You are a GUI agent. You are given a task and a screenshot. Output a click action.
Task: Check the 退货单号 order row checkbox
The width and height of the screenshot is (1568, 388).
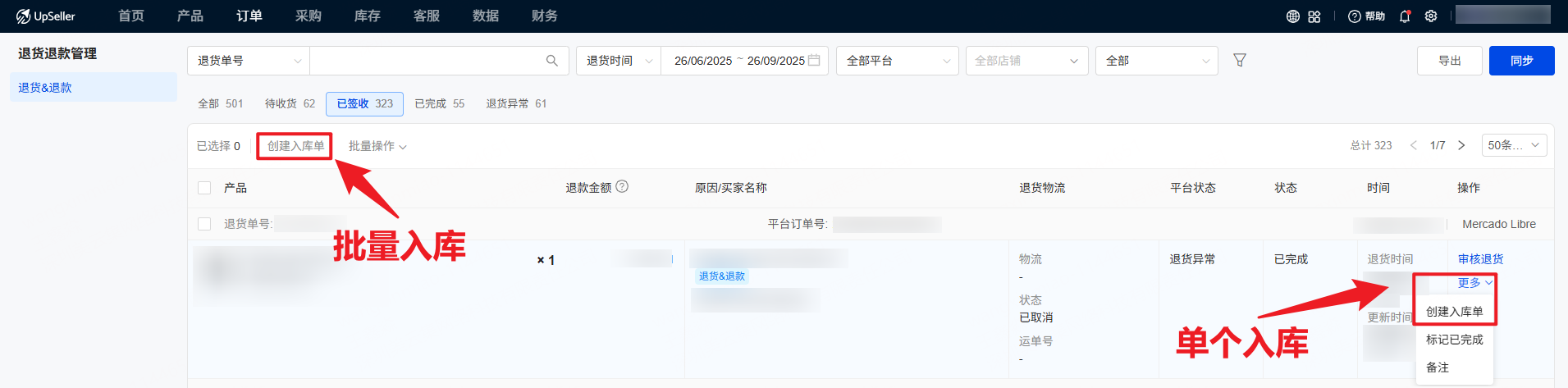tap(204, 224)
